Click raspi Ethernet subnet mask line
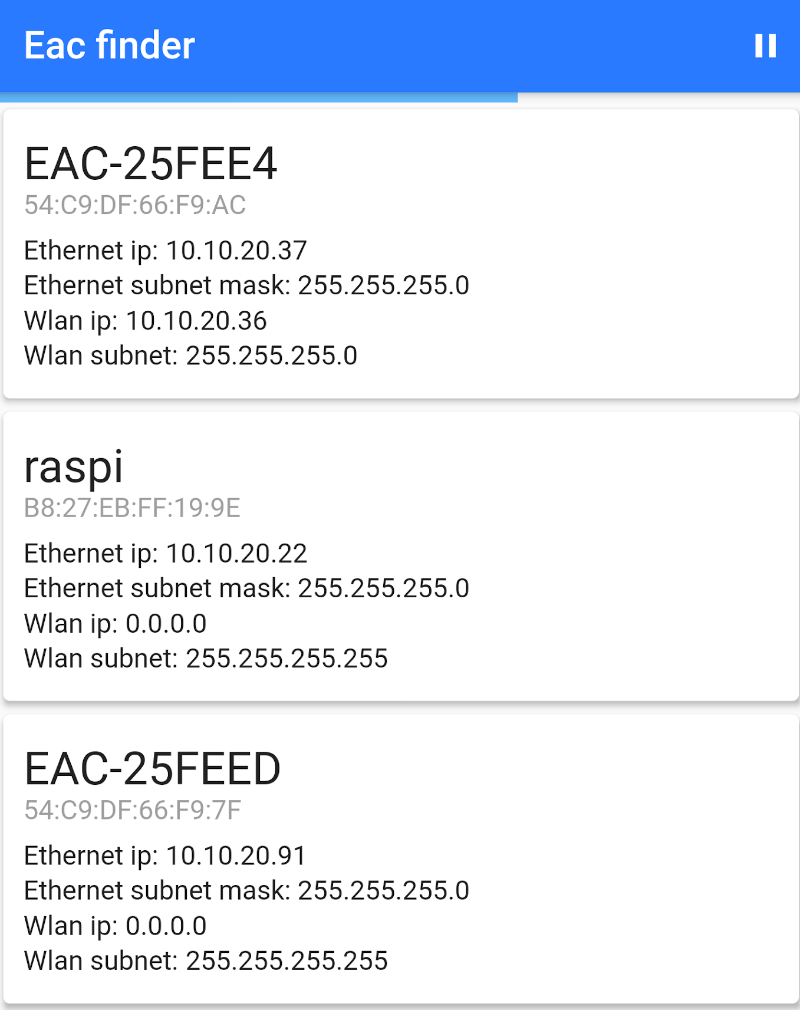 [247, 588]
